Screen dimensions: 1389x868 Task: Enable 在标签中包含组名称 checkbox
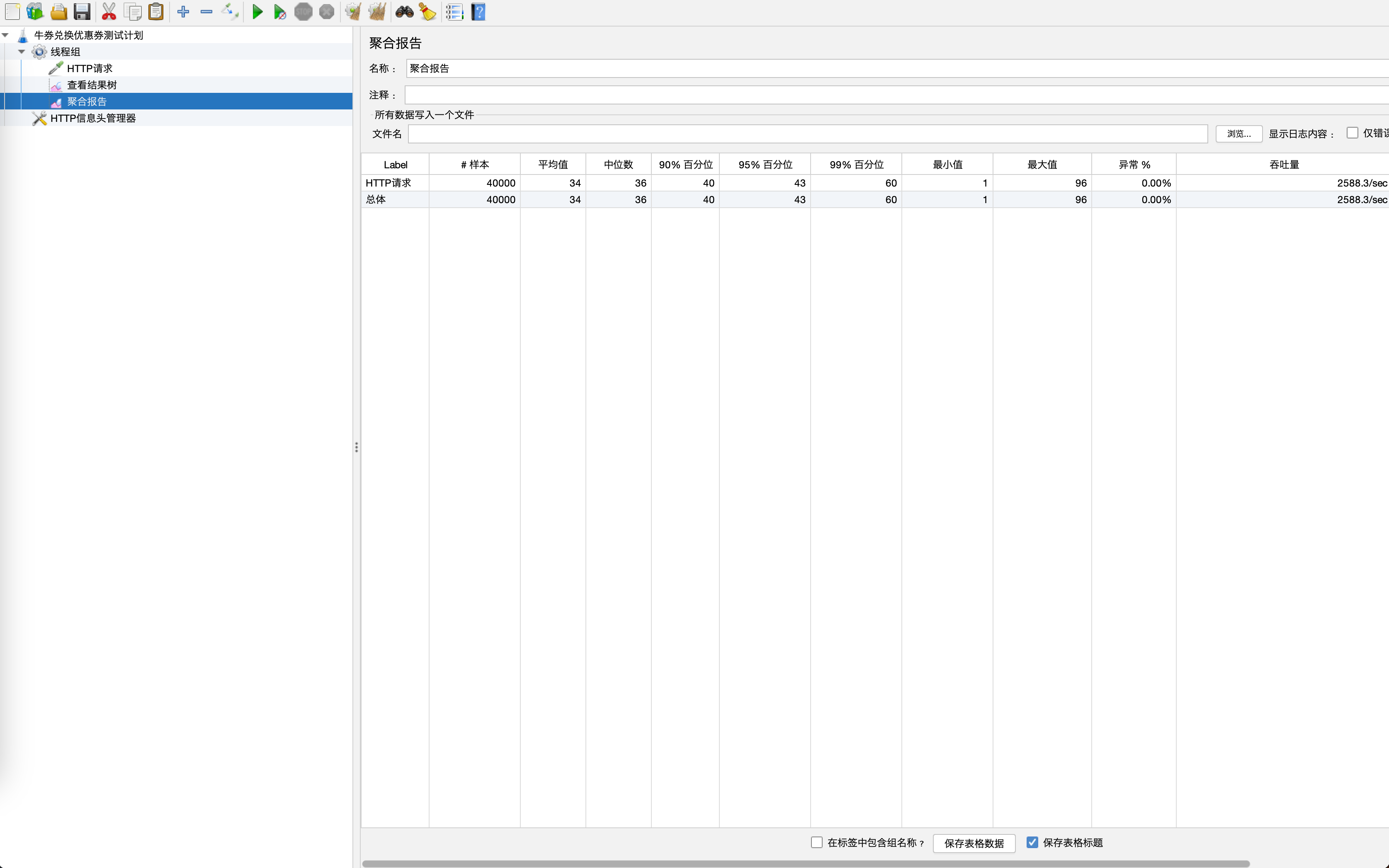(816, 842)
